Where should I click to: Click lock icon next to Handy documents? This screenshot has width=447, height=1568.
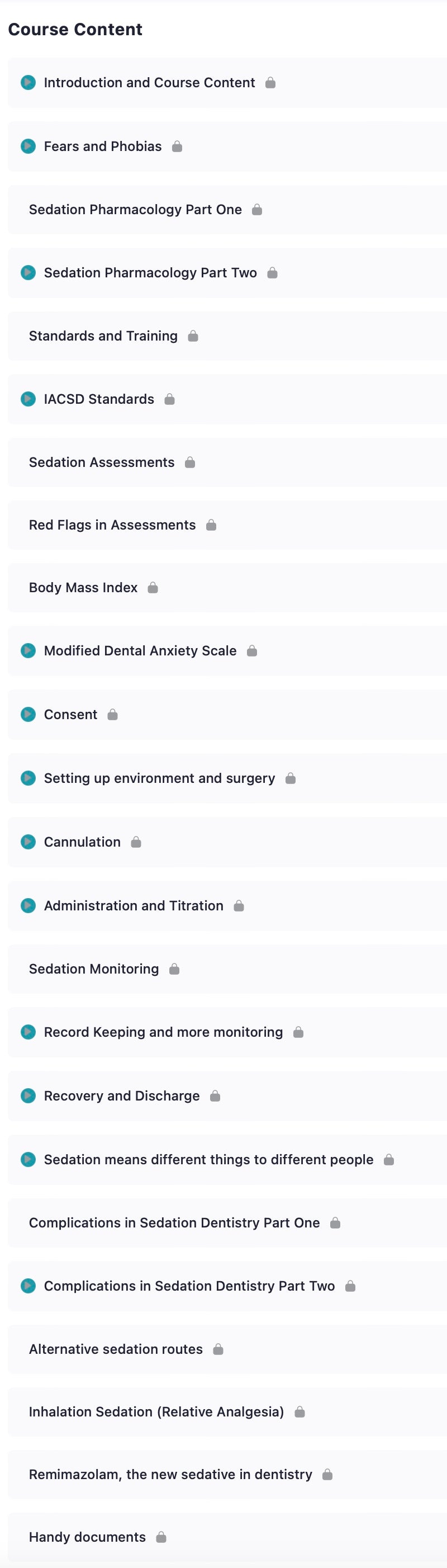point(161,1537)
